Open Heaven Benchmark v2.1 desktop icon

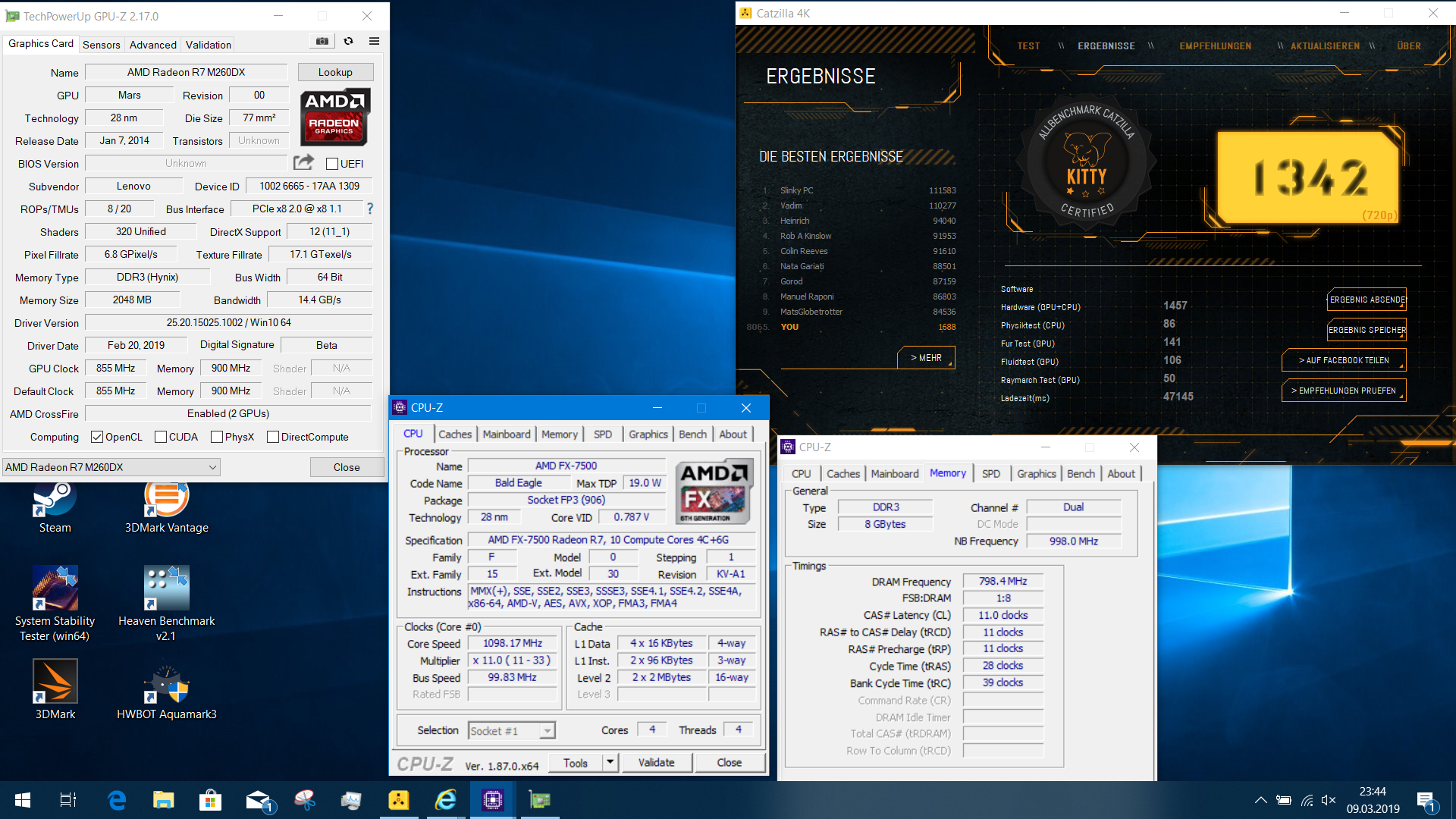[x=166, y=604]
